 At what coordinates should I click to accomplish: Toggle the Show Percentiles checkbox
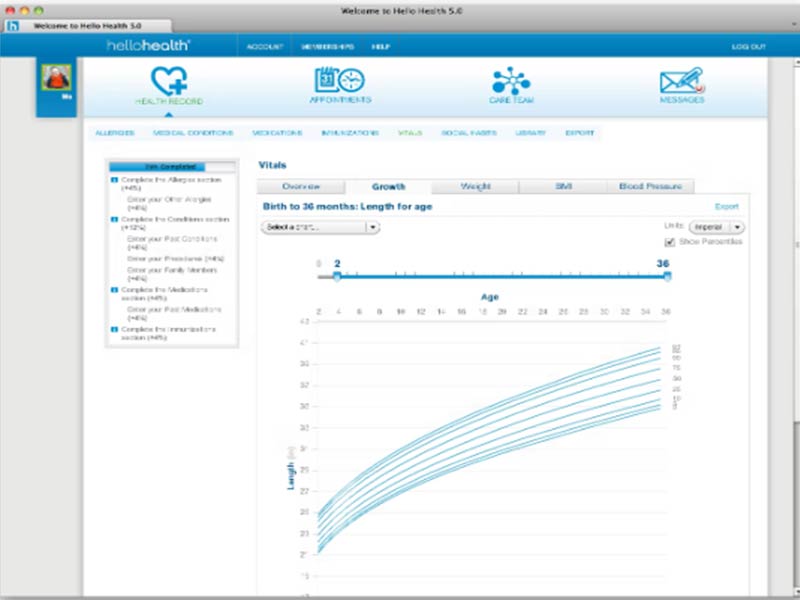(669, 242)
